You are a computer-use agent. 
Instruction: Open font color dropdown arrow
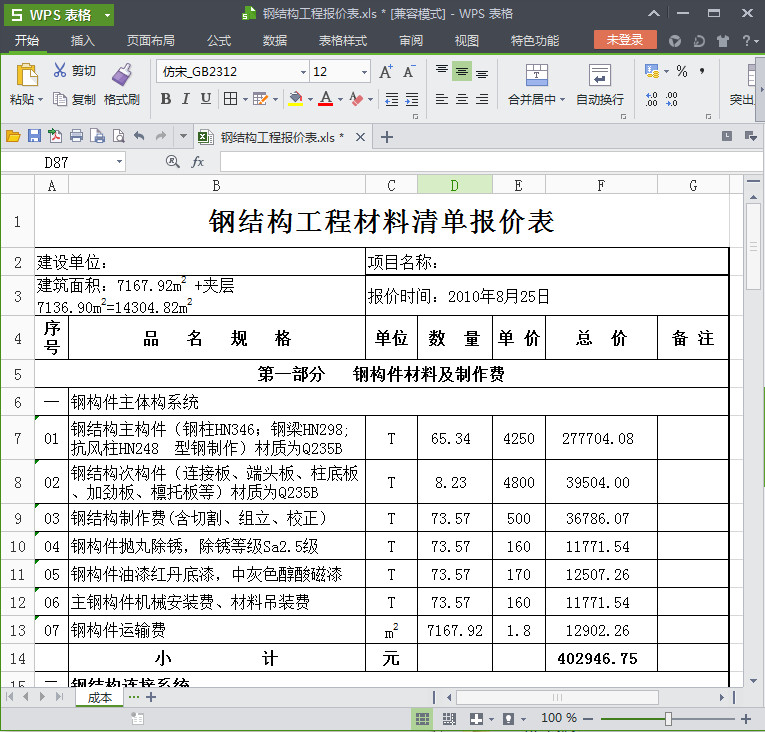tap(340, 100)
